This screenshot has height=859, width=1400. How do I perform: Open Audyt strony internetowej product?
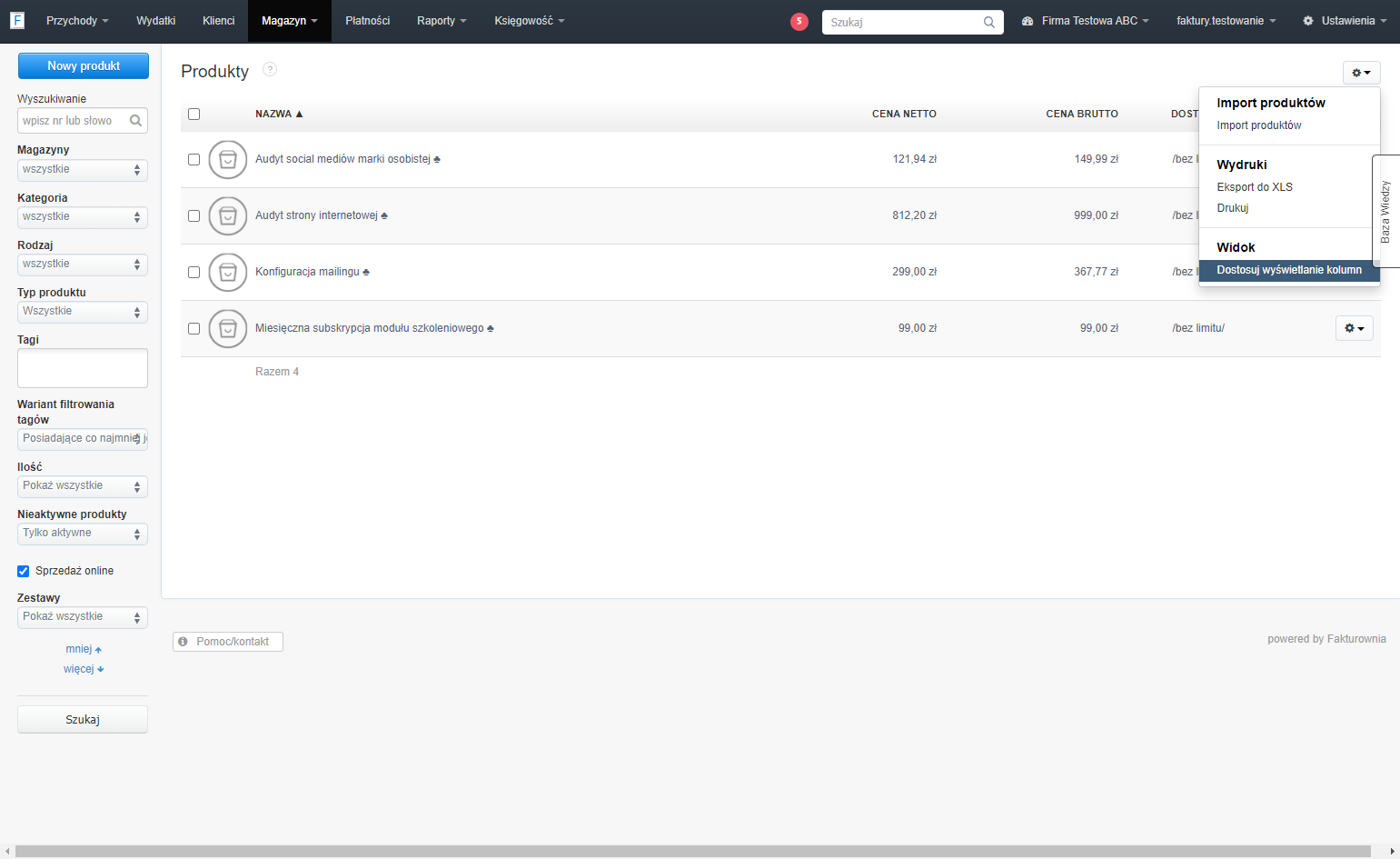pos(316,215)
